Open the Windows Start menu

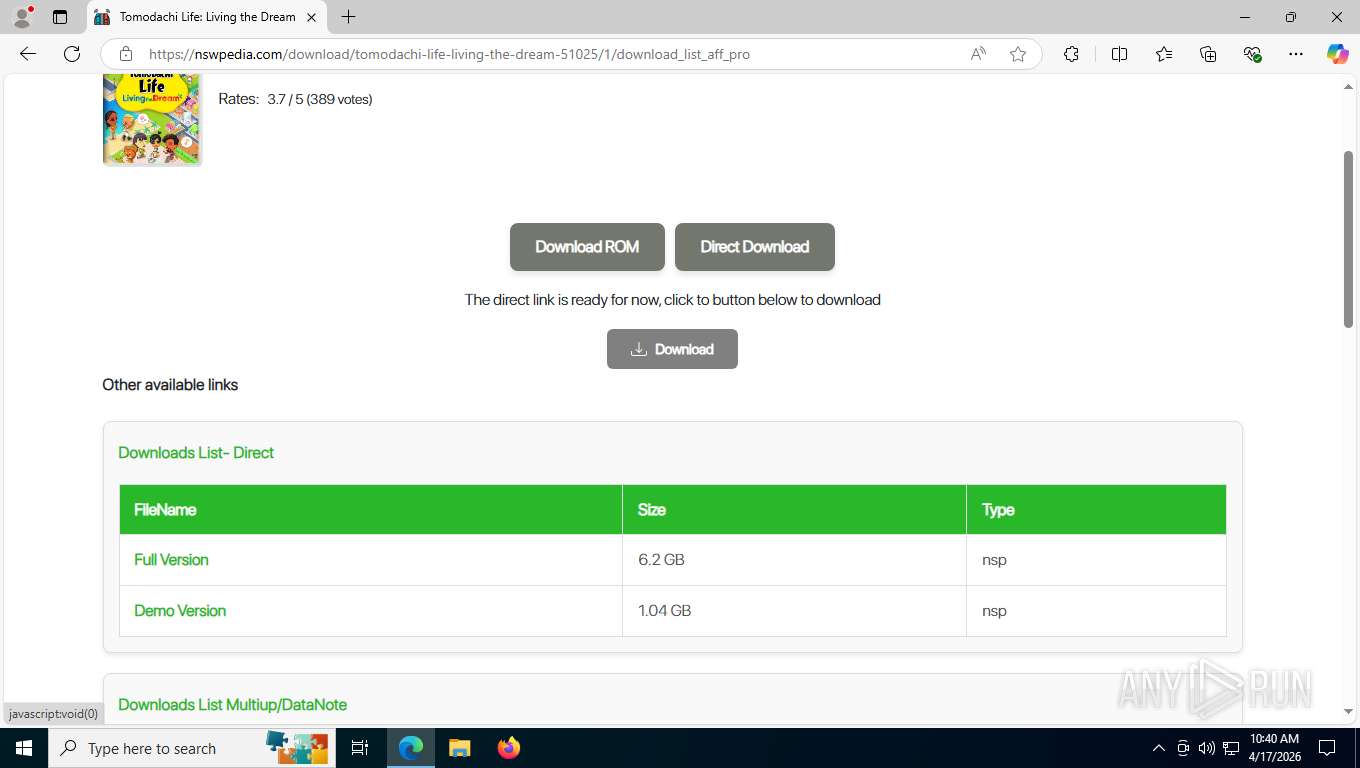click(x=23, y=748)
